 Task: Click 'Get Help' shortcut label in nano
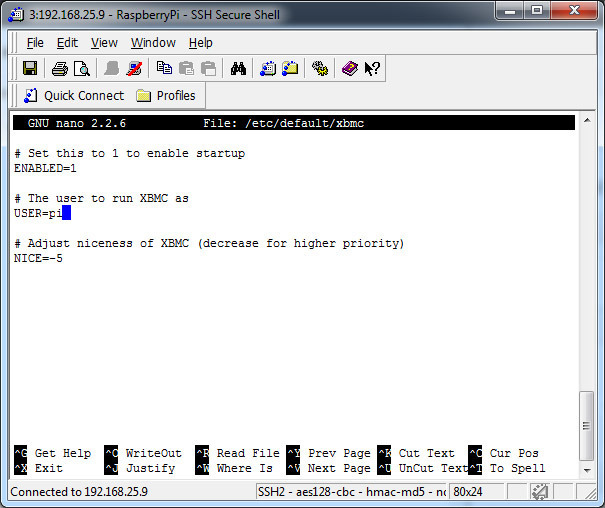click(63, 453)
